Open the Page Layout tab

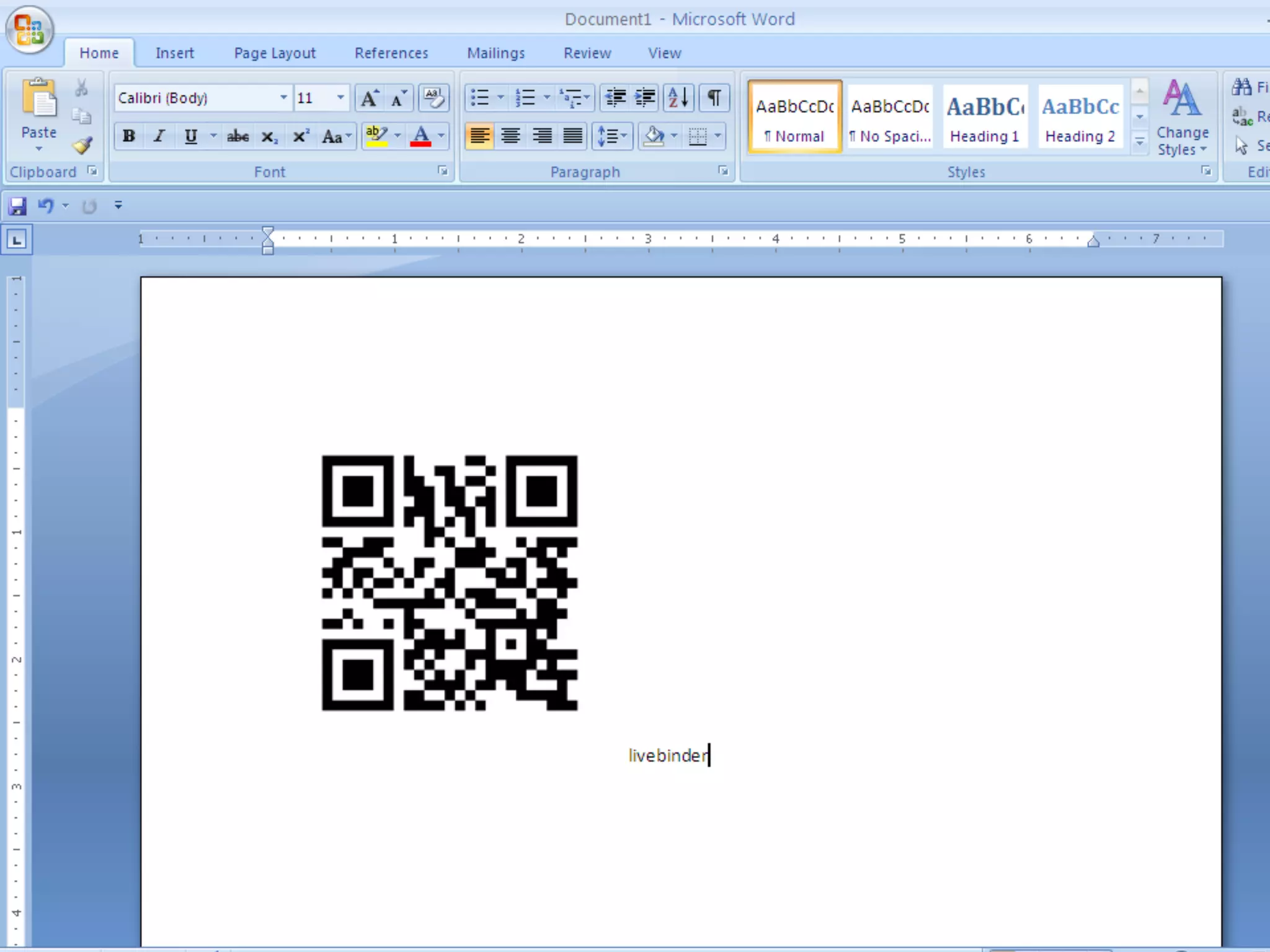coord(274,53)
